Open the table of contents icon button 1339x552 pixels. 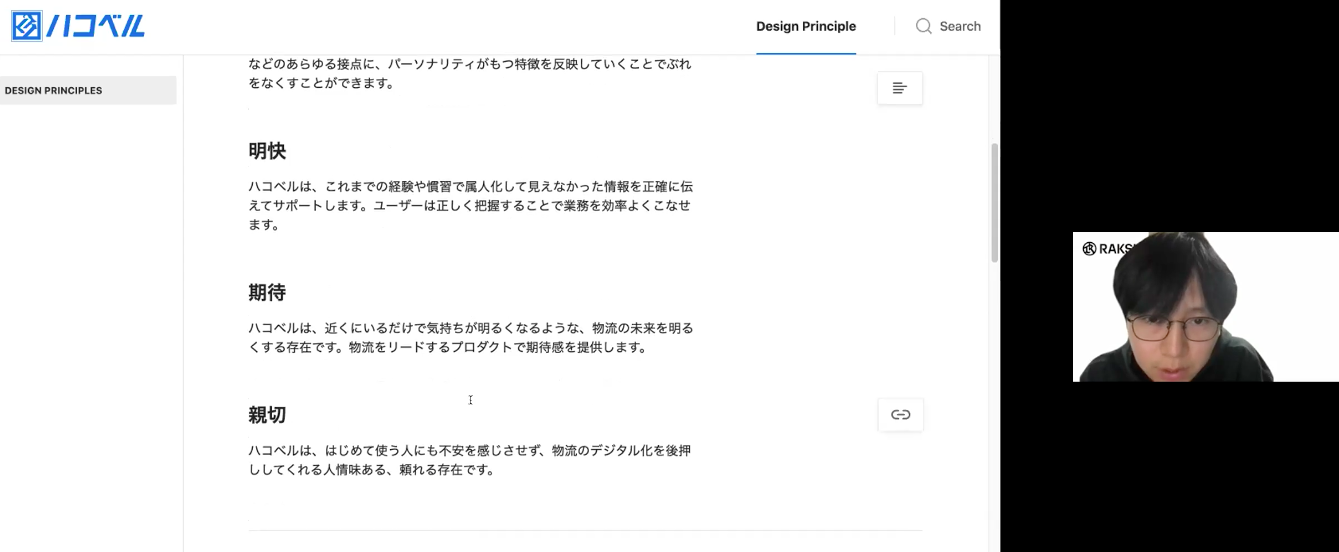pyautogui.click(x=900, y=88)
